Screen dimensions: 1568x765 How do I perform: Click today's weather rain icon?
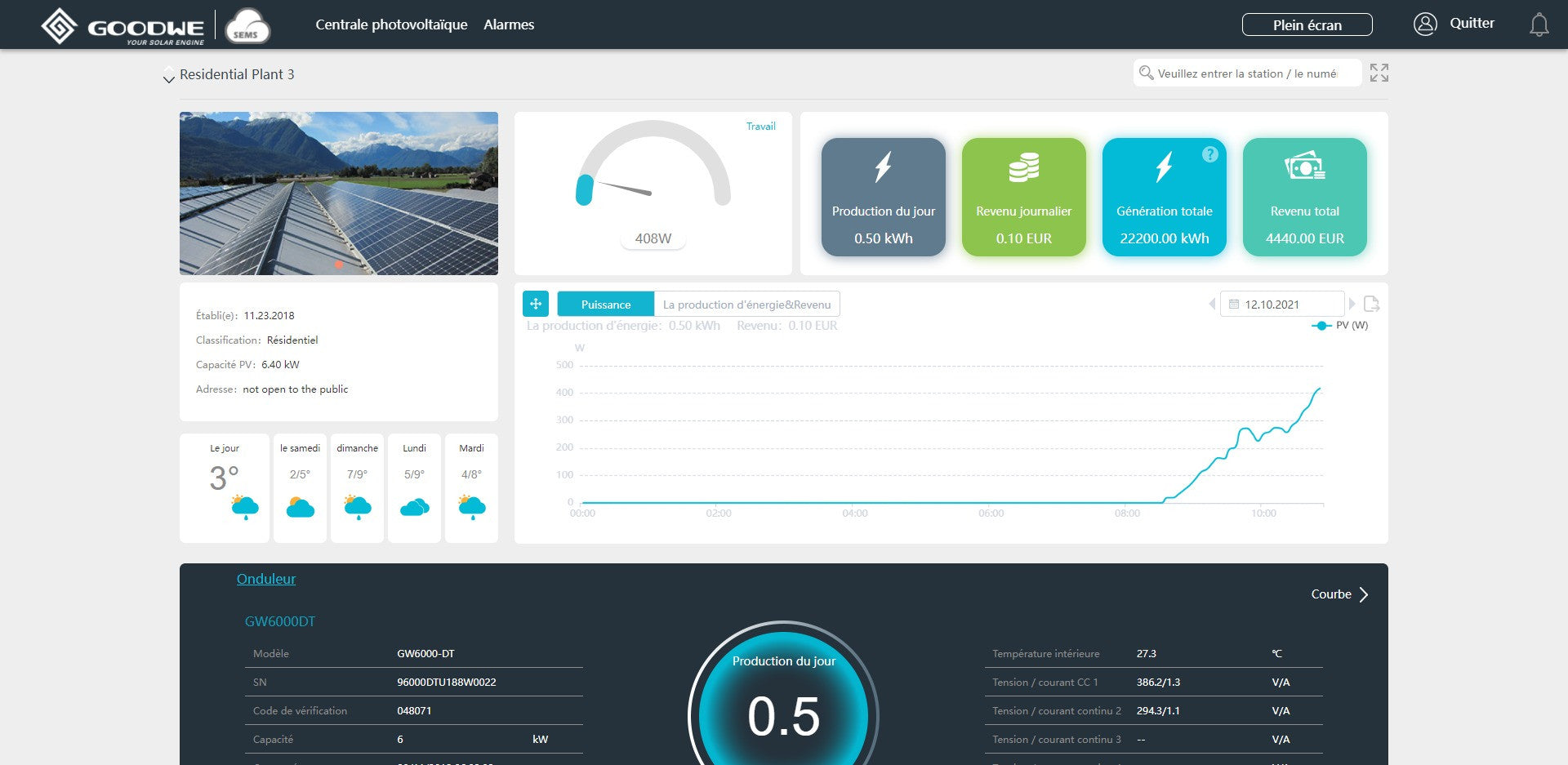pos(244,507)
